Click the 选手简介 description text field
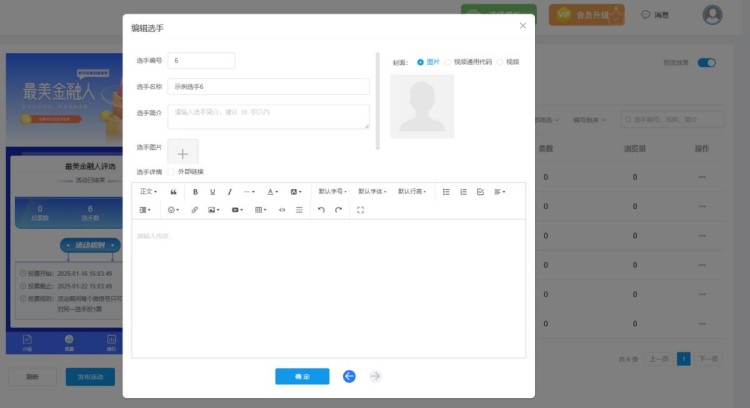Screen dimensions: 750x408 click(268, 116)
